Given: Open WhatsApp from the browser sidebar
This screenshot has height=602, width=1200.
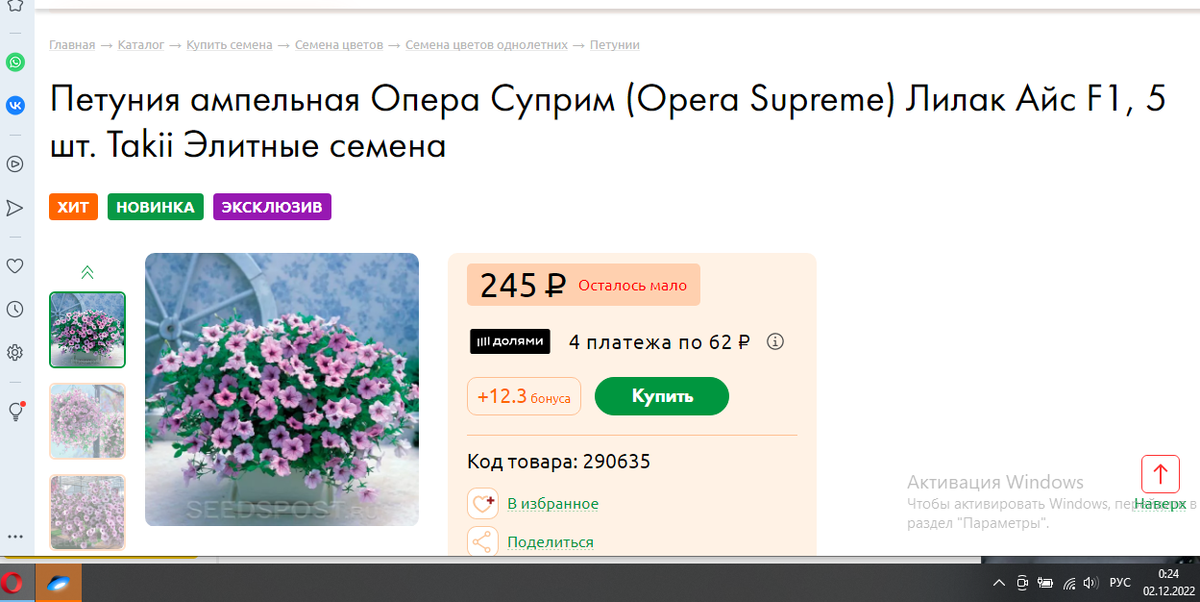Looking at the screenshot, I should [x=15, y=62].
